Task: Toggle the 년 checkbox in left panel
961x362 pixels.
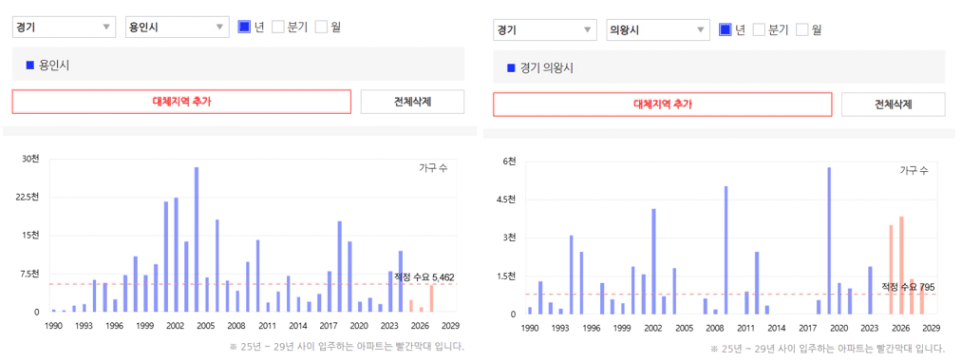Action: click(x=244, y=27)
